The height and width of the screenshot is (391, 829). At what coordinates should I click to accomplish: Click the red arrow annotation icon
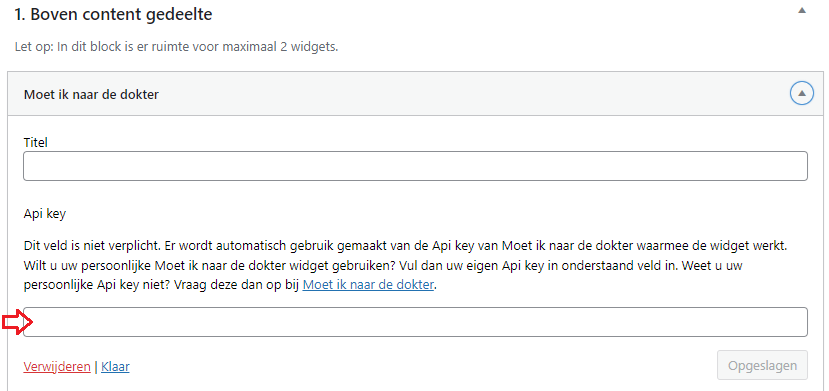tap(18, 322)
